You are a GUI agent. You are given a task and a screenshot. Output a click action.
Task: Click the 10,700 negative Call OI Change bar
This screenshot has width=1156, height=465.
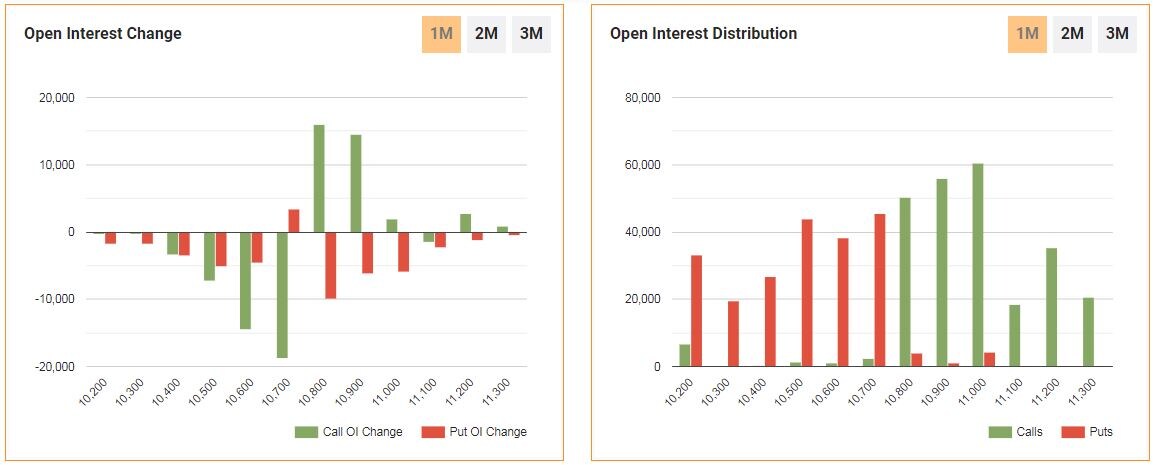click(x=282, y=295)
